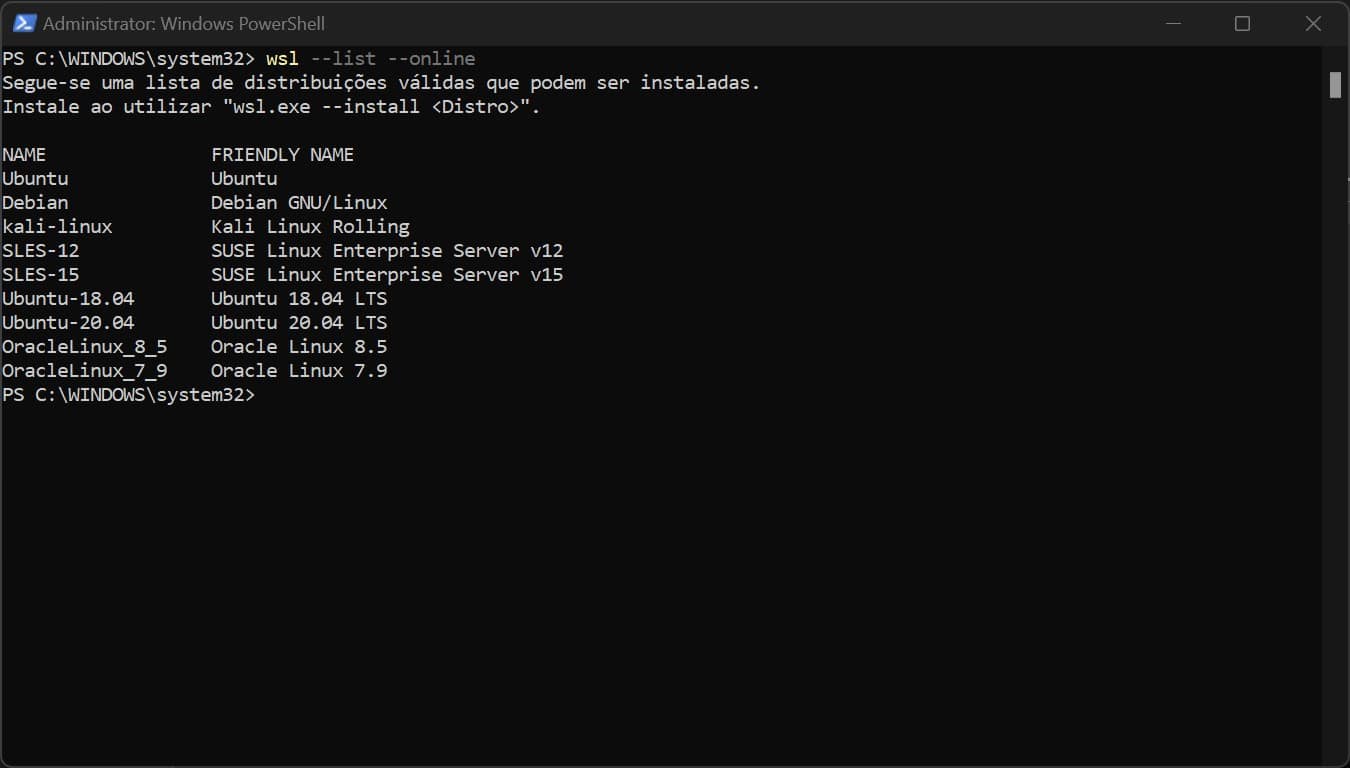Maximize the PowerShell window
The width and height of the screenshot is (1350, 768).
click(1242, 23)
